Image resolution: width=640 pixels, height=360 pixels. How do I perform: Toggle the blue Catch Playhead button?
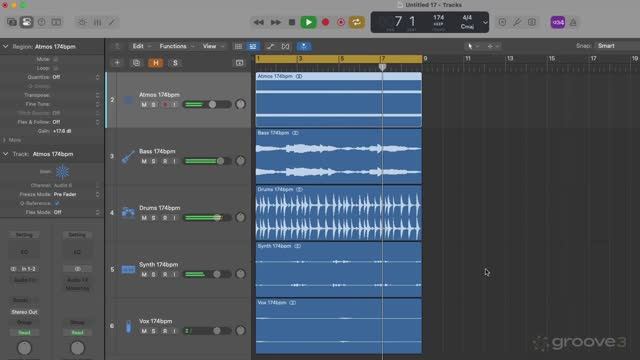(x=304, y=47)
